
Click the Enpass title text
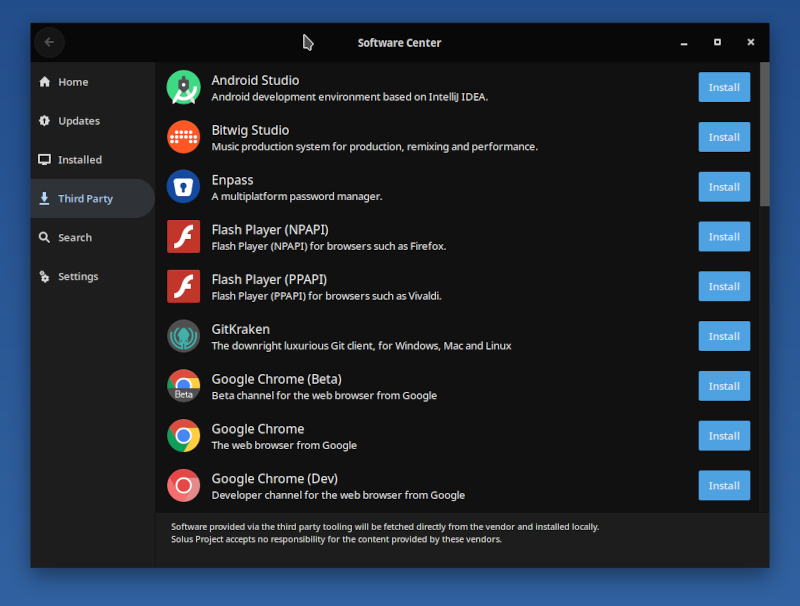[232, 180]
